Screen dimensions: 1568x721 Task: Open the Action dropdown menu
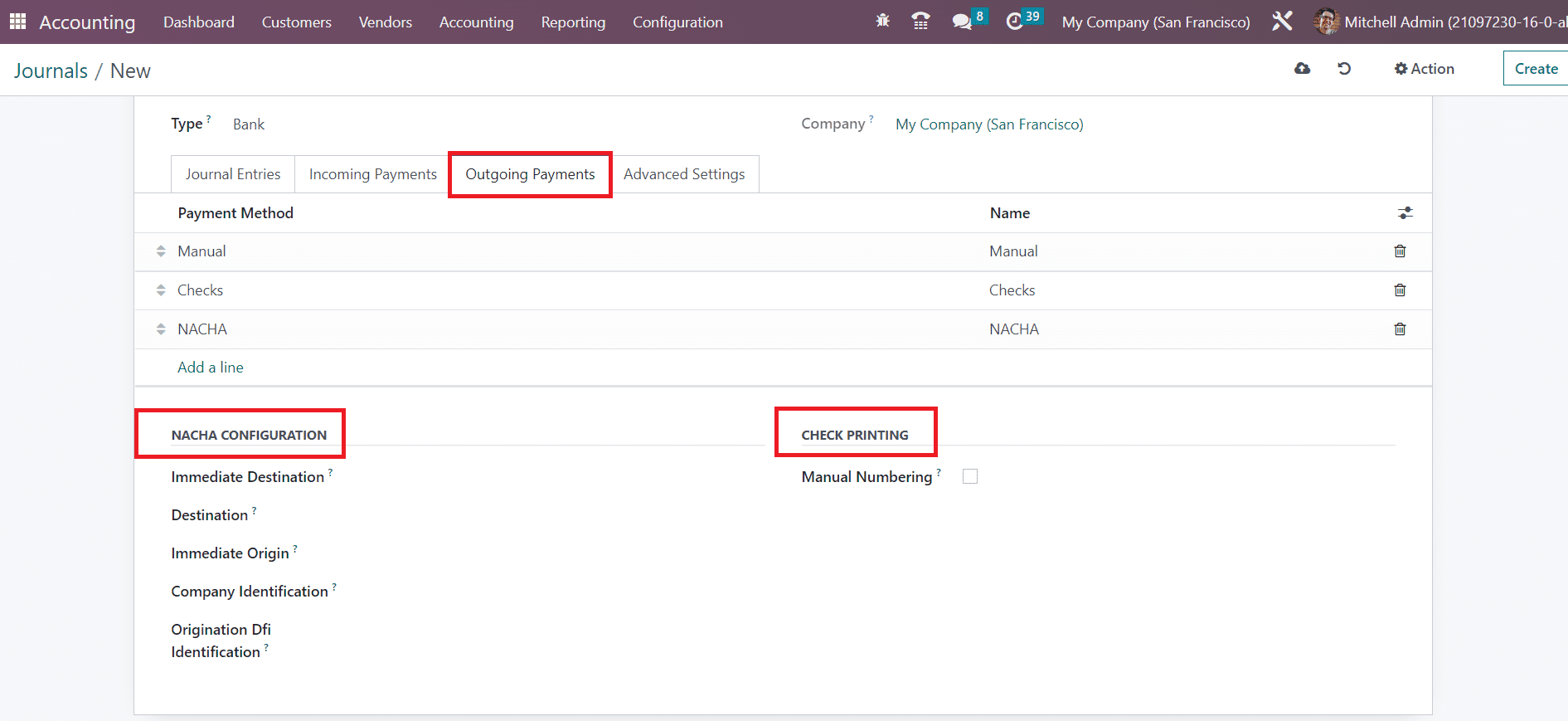[1424, 69]
